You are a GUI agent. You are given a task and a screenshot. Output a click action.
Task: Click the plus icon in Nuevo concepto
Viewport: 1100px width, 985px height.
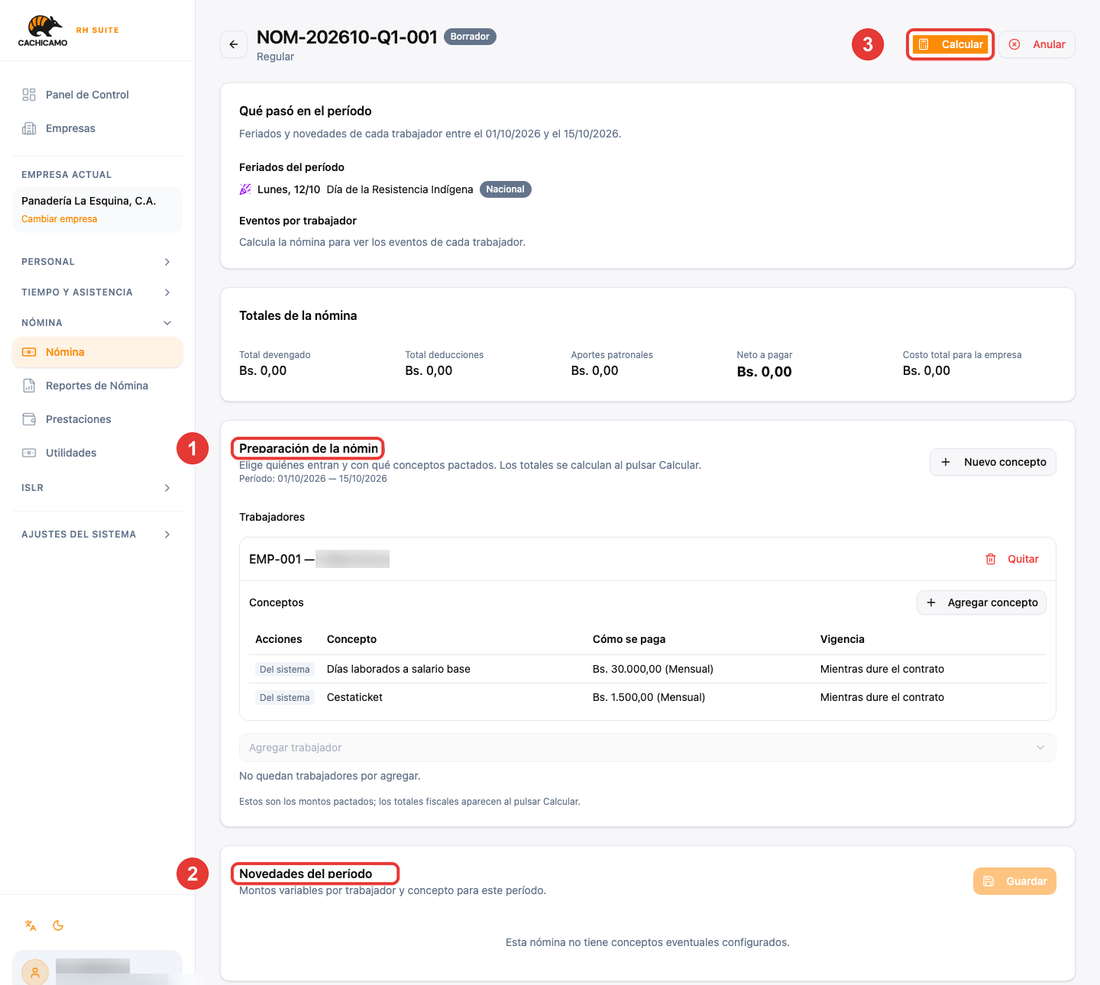coord(946,462)
